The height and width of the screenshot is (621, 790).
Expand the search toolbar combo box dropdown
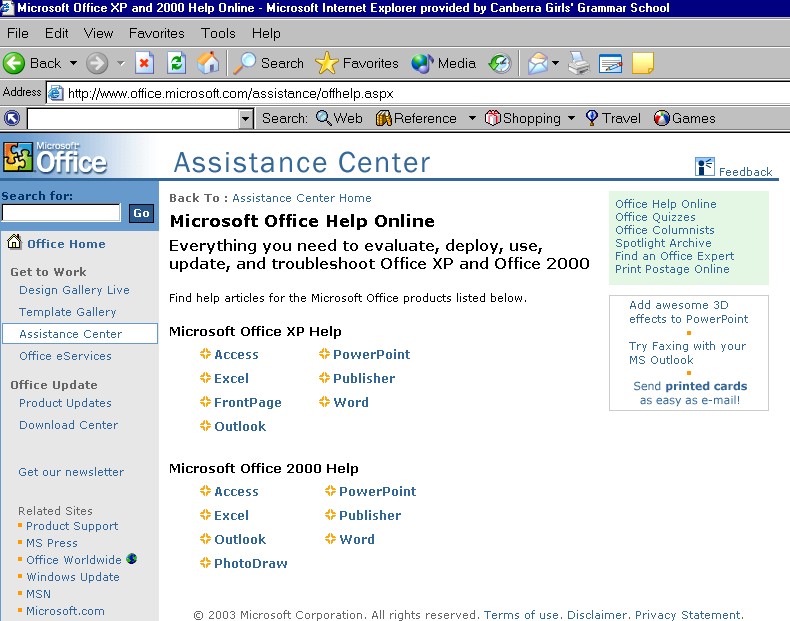246,118
